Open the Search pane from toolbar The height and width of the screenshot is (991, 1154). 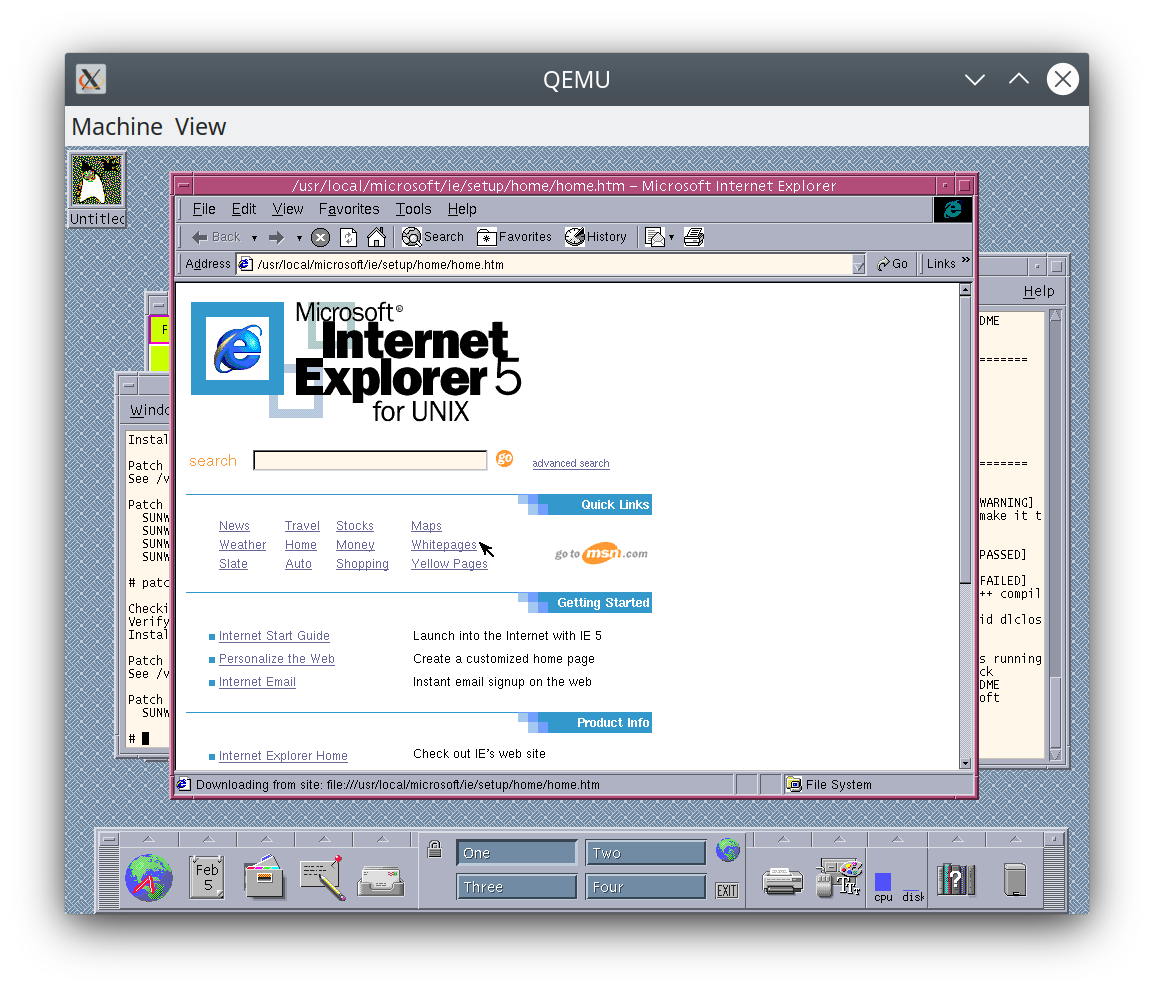(433, 237)
